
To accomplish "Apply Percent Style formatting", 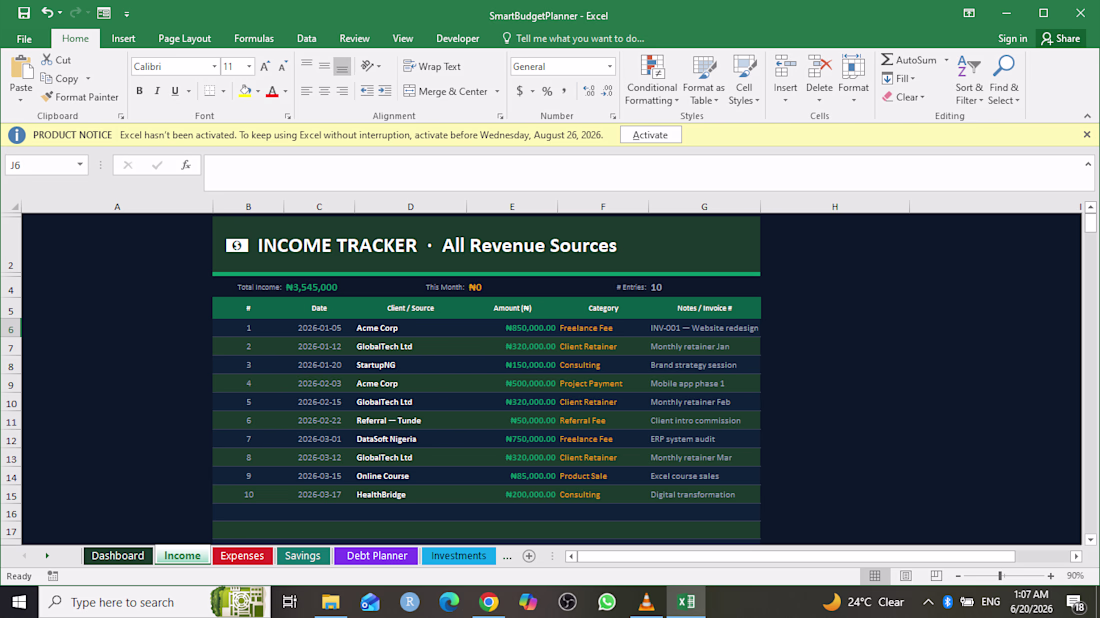I will tap(547, 91).
